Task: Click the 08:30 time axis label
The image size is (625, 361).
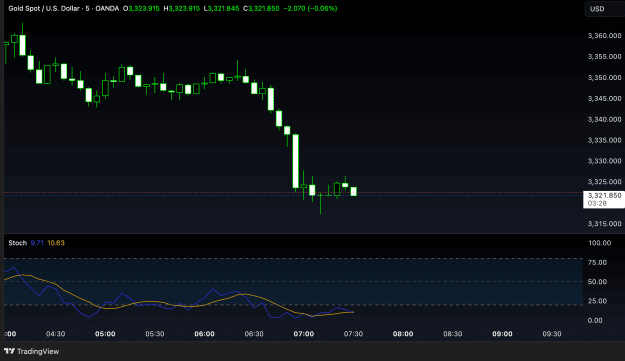Action: [453, 334]
